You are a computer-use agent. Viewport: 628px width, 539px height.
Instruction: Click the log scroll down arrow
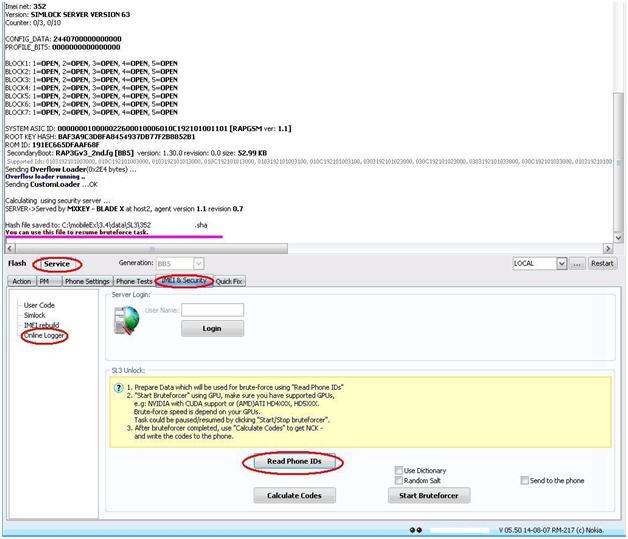[618, 237]
